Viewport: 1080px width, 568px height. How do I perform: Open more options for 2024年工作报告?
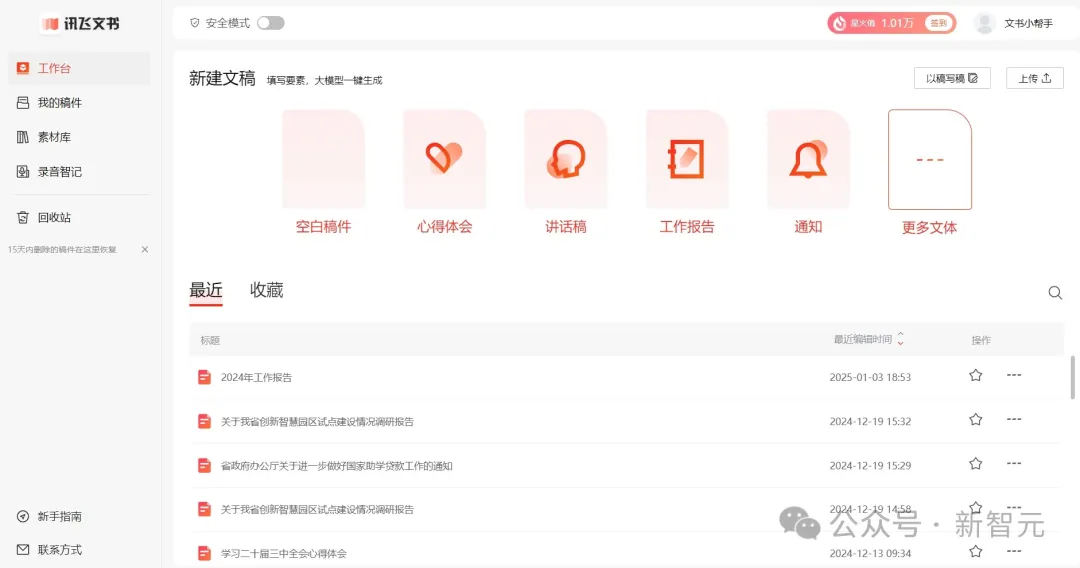point(1014,375)
